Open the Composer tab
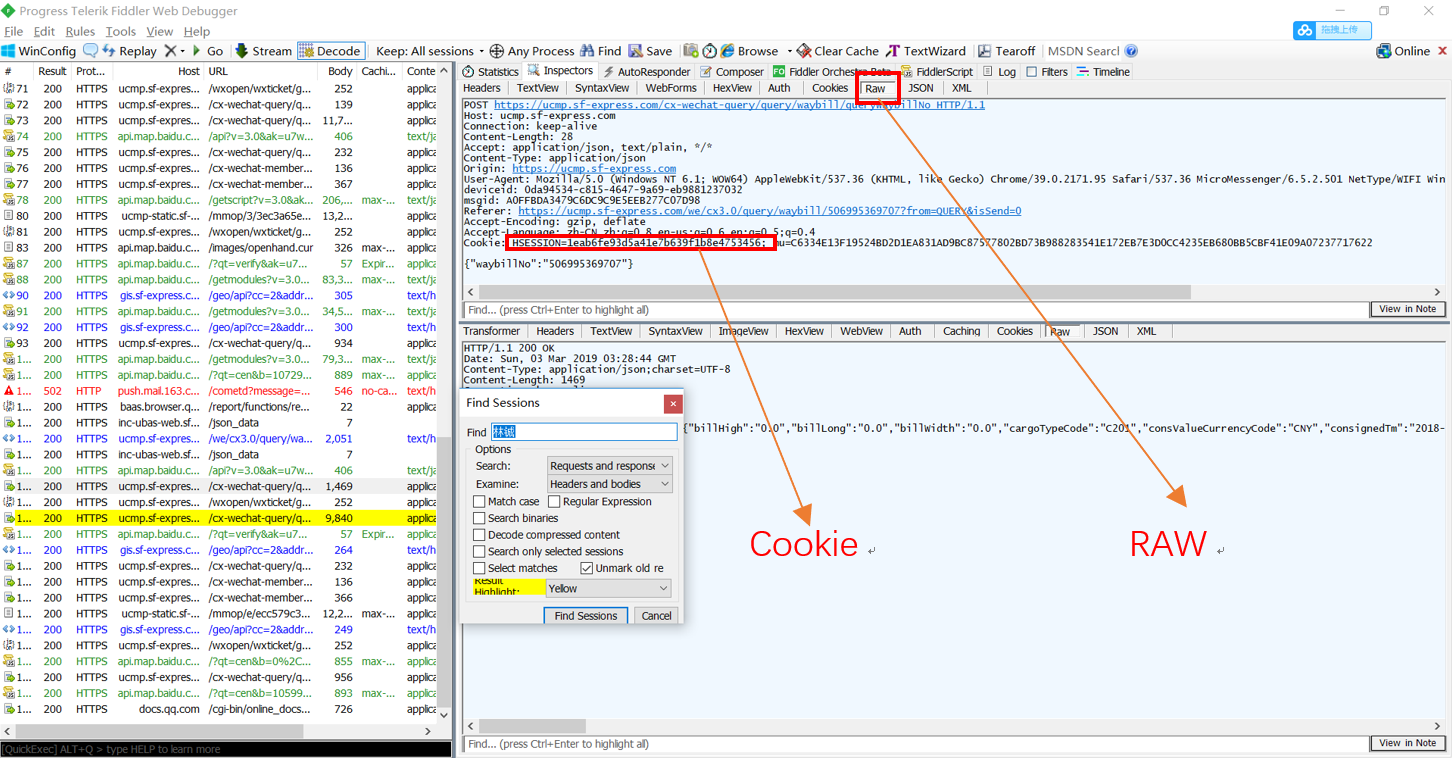 click(732, 72)
